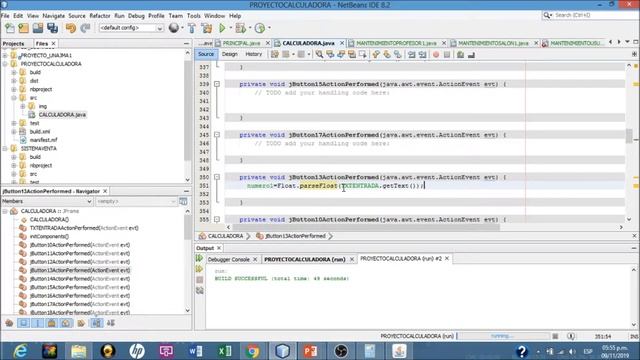Expand the img folder node

click(23, 106)
